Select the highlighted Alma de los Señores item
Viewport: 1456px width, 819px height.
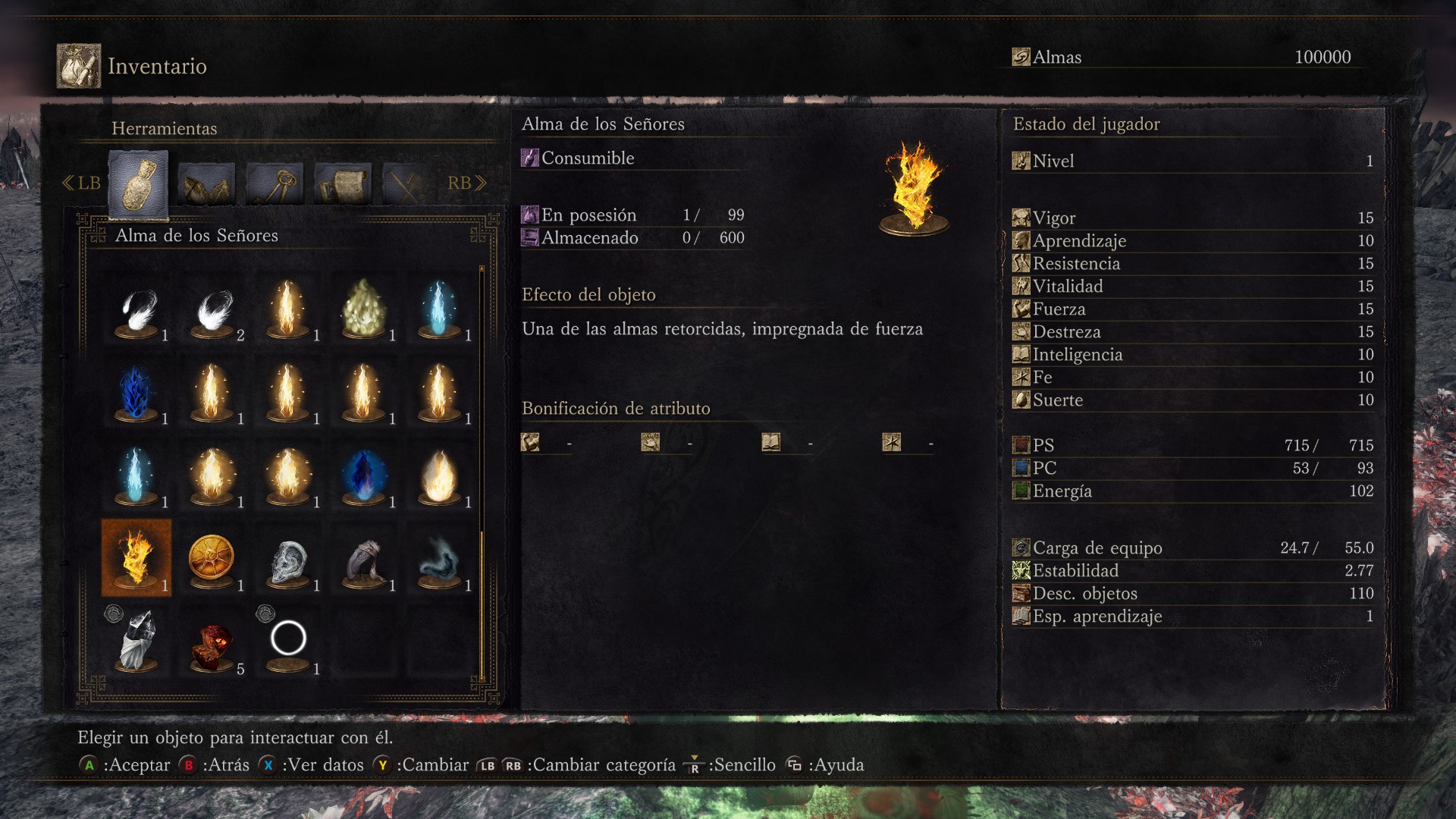(136, 558)
